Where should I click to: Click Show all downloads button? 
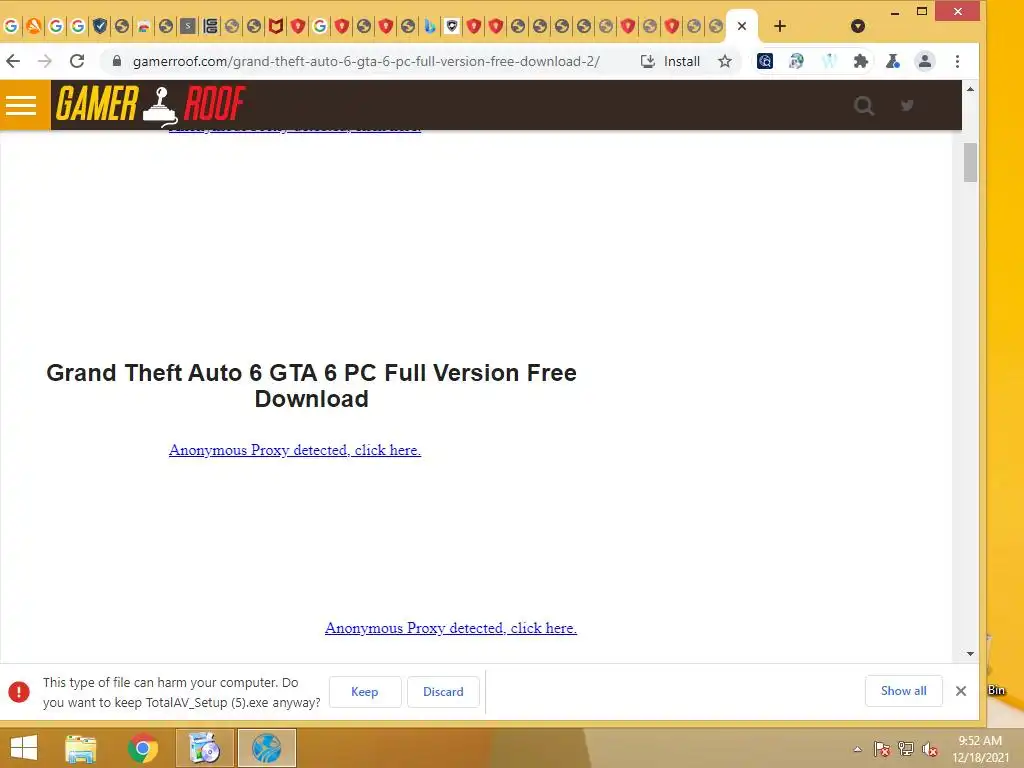(903, 691)
